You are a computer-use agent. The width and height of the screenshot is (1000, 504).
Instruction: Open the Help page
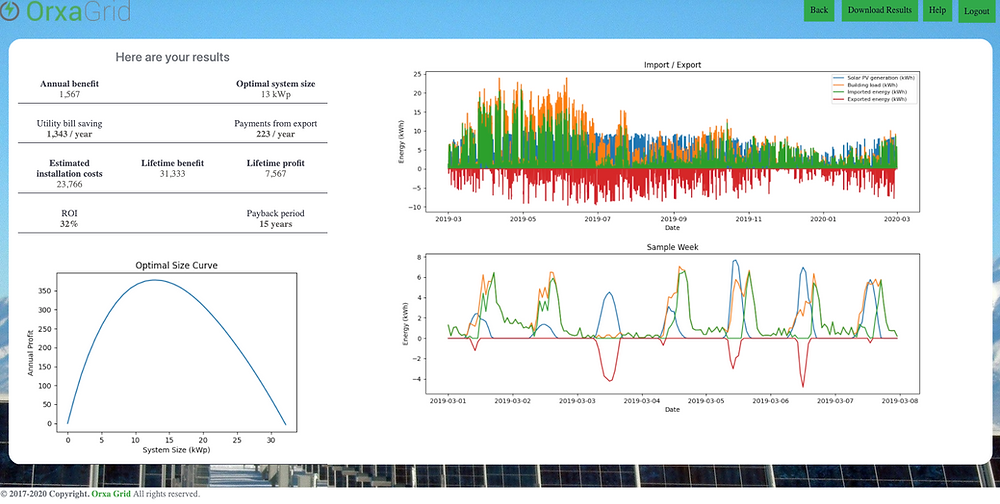(937, 10)
